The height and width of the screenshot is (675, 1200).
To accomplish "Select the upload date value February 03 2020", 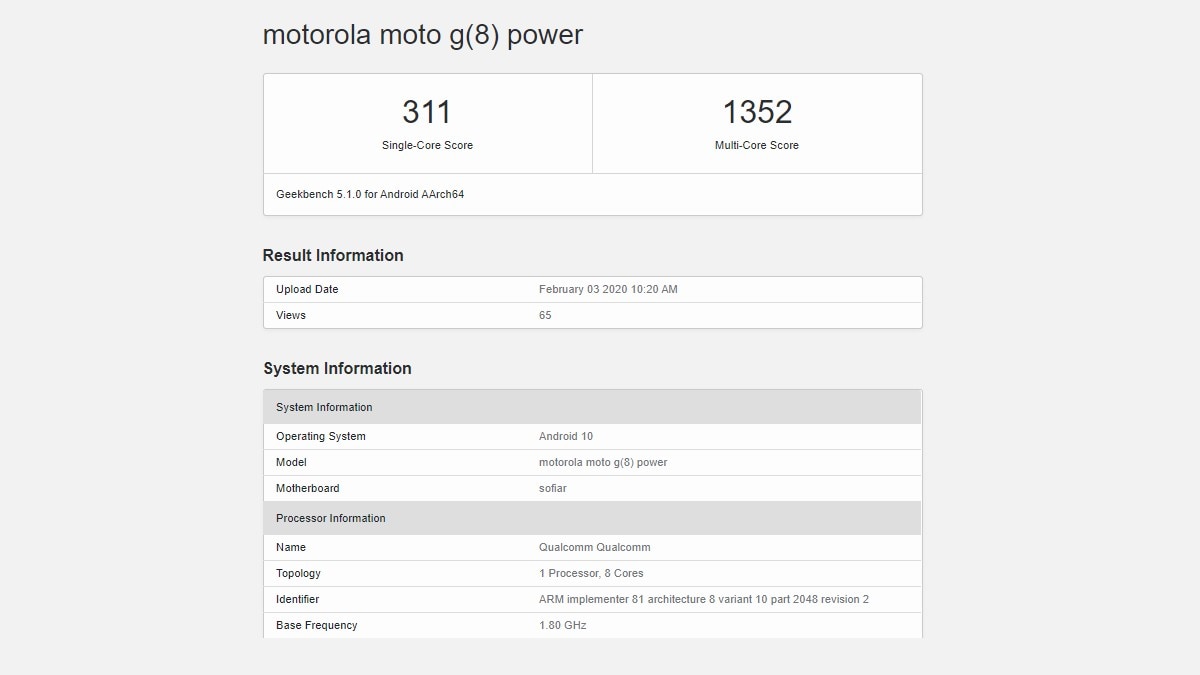I will [608, 290].
